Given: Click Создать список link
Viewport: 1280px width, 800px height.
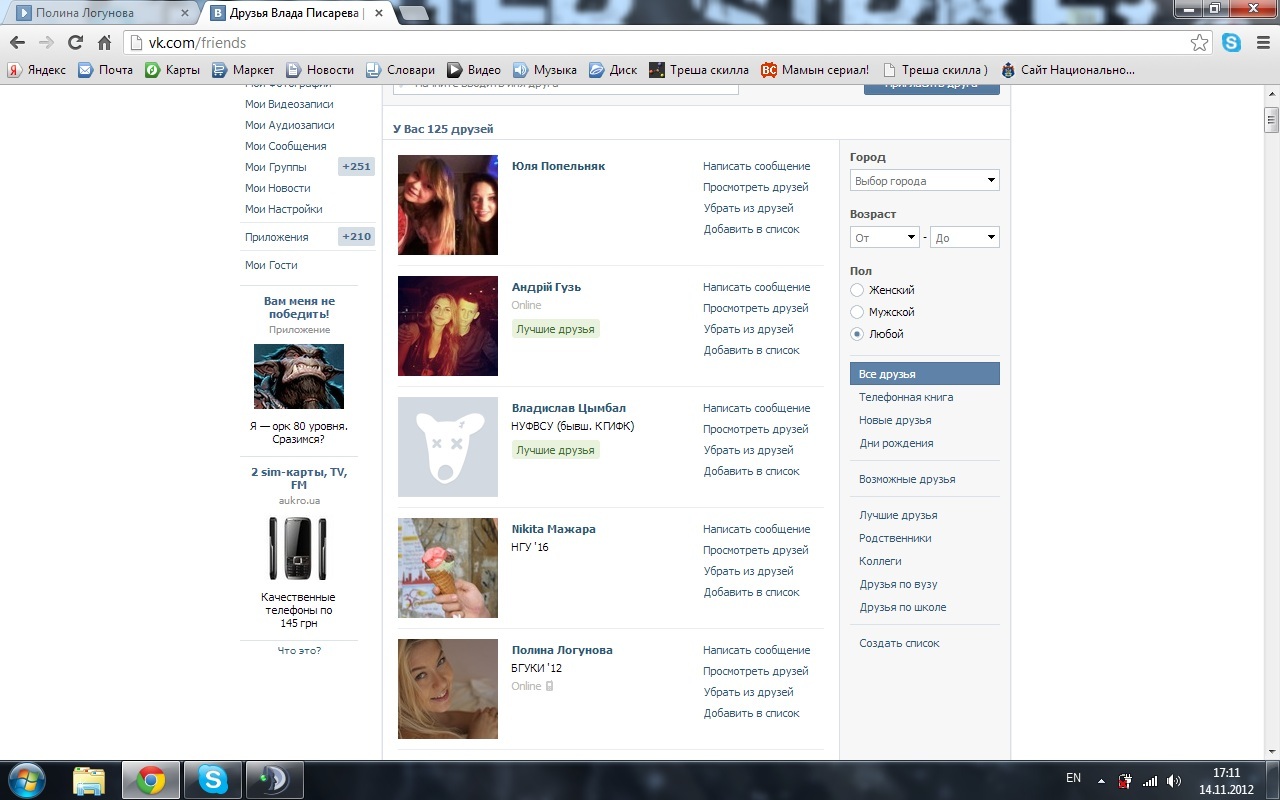Looking at the screenshot, I should [x=899, y=643].
